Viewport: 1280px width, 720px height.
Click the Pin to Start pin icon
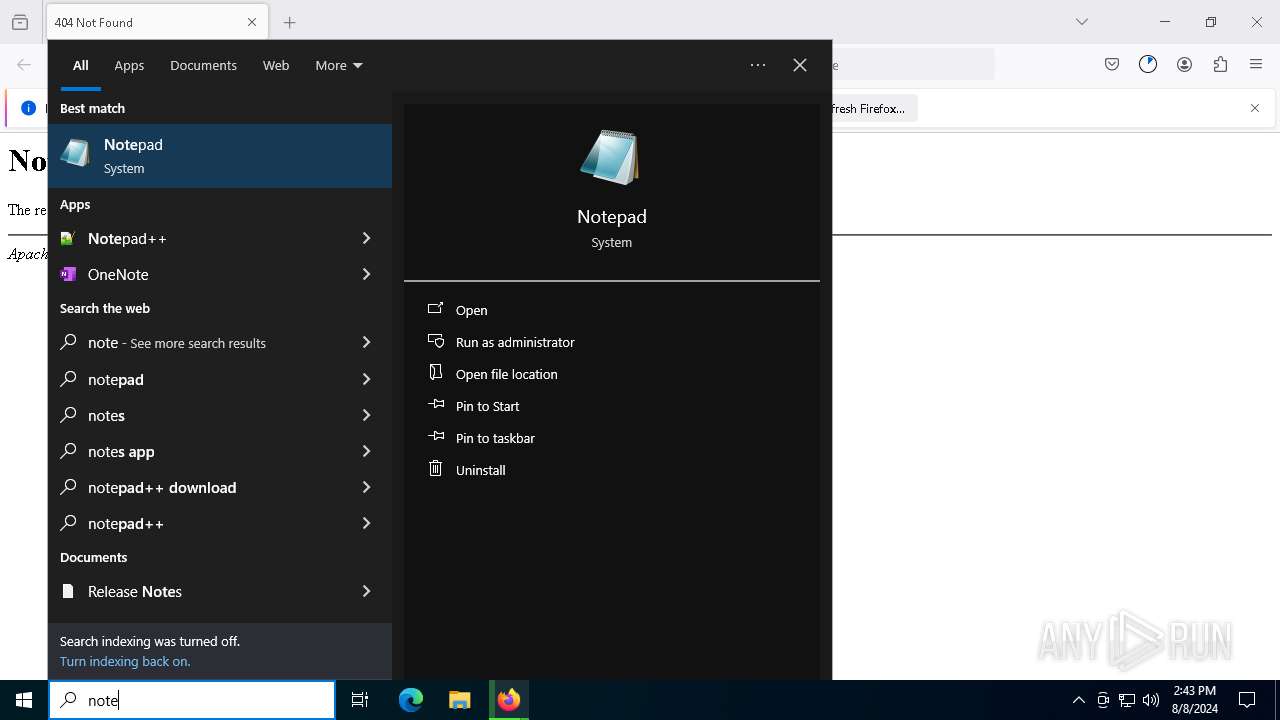[x=436, y=405]
